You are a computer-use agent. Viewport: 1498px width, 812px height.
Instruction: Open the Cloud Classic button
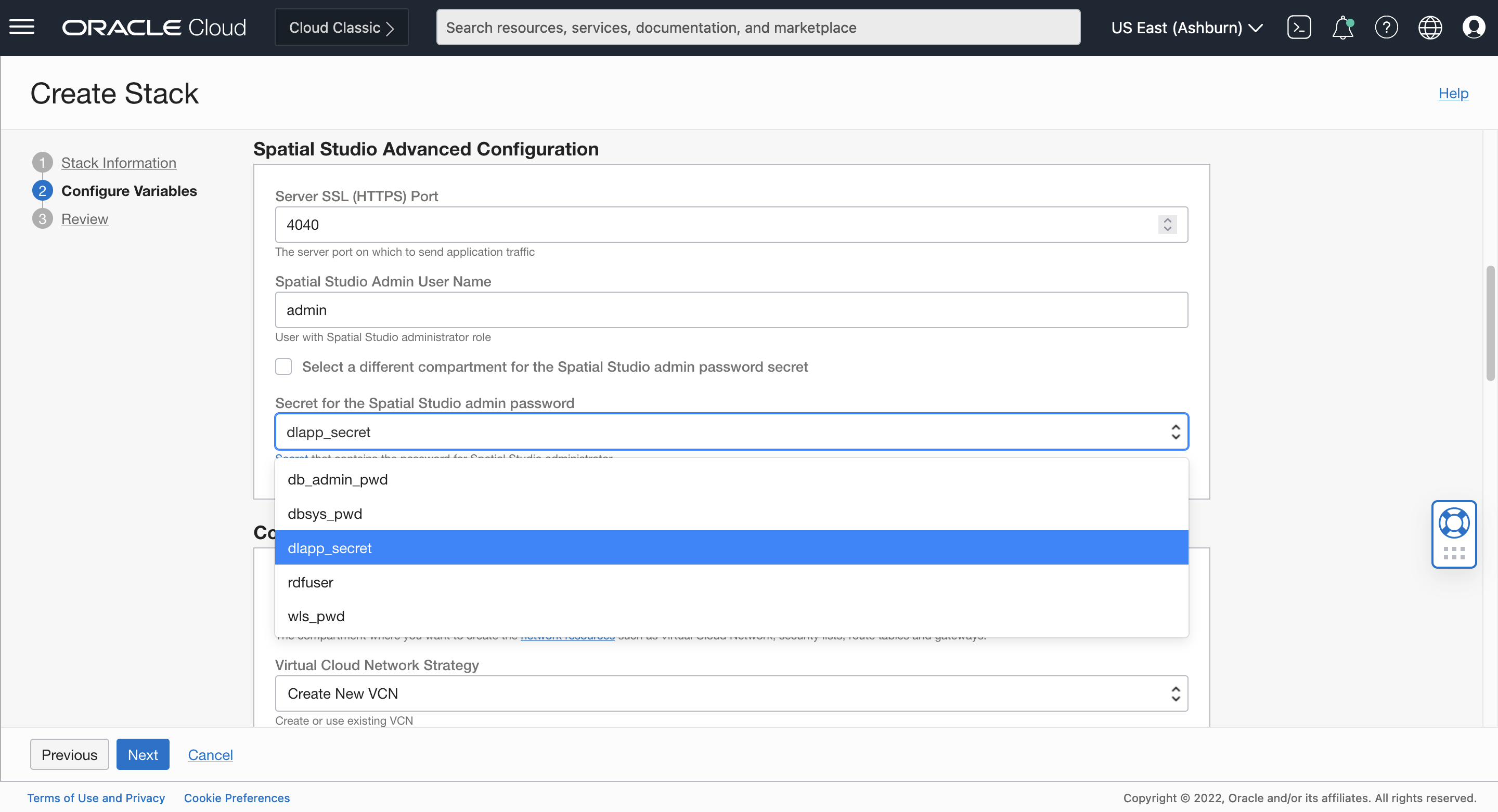pos(341,28)
